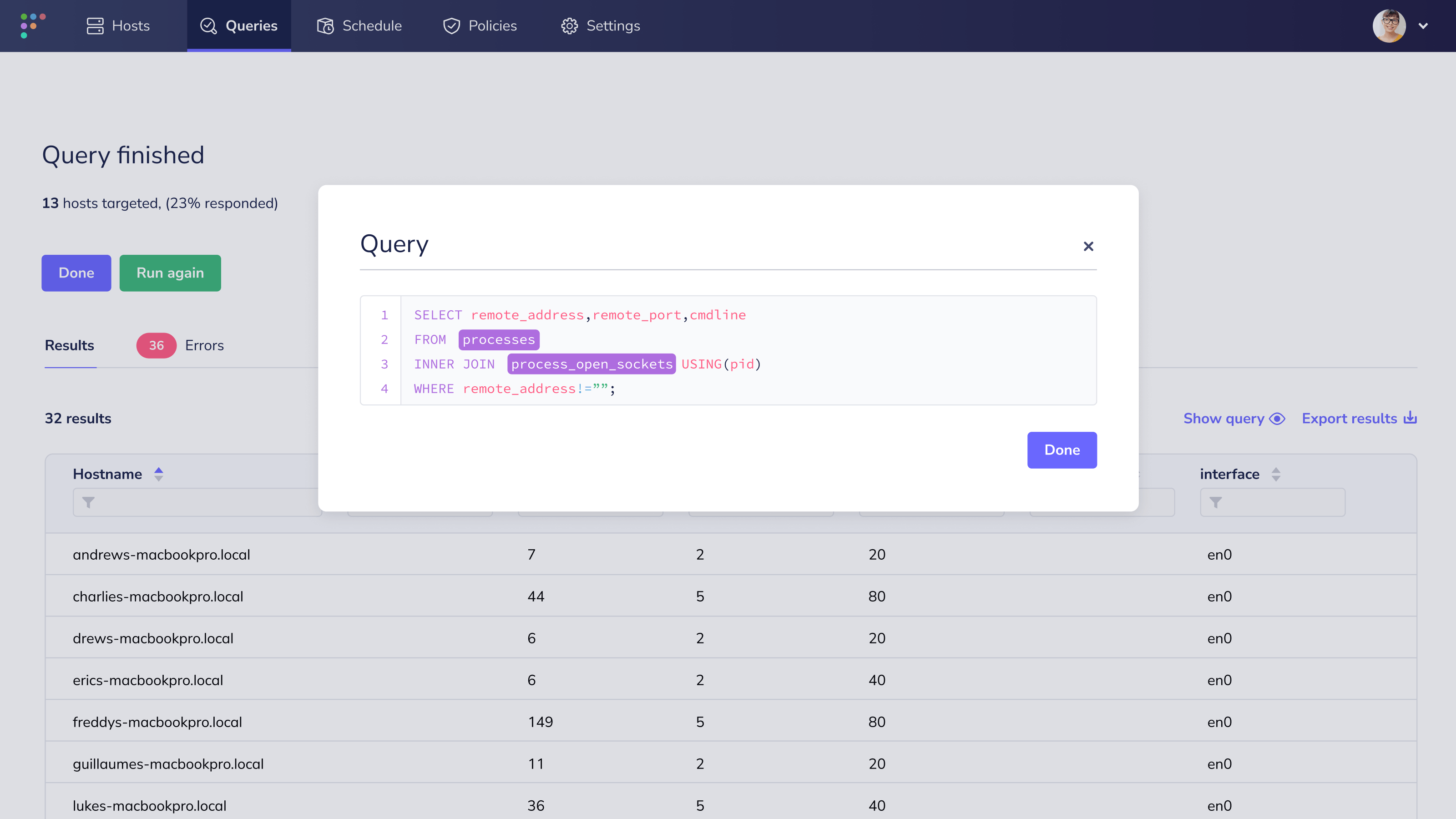Click the Settings gear icon
This screenshot has width=1456, height=819.
[569, 26]
